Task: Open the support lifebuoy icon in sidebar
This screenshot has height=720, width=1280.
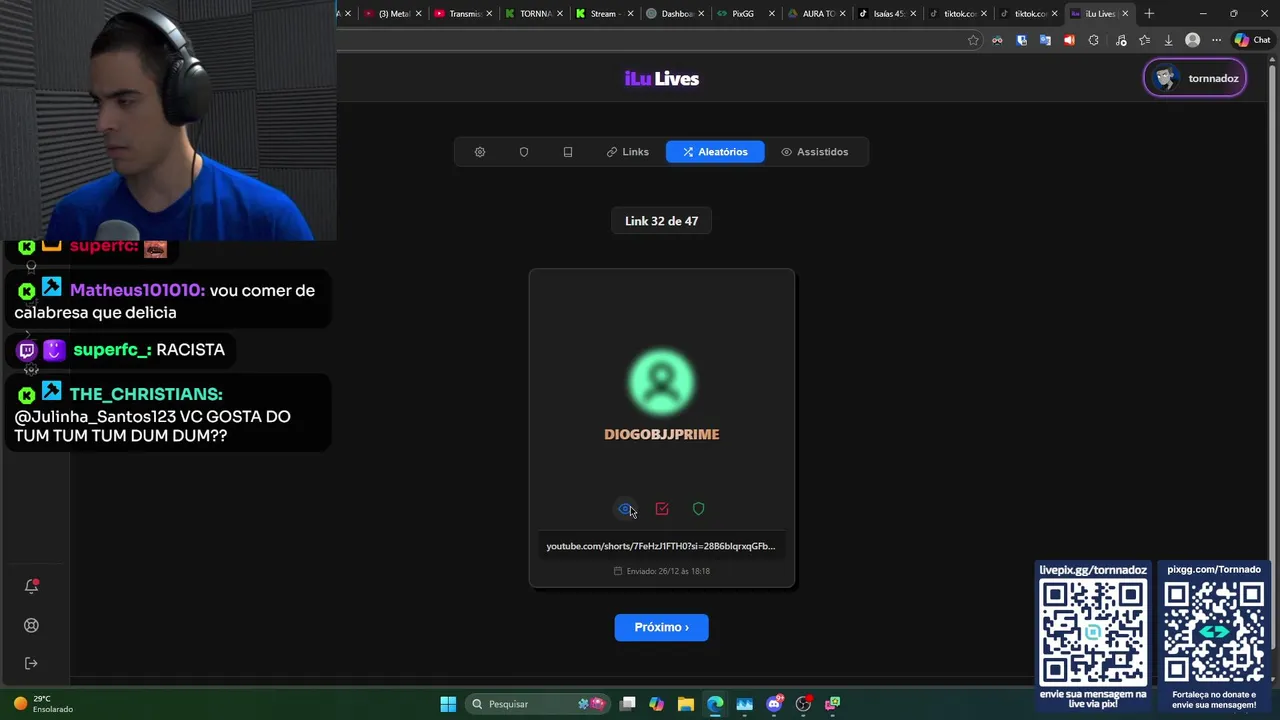Action: click(31, 625)
